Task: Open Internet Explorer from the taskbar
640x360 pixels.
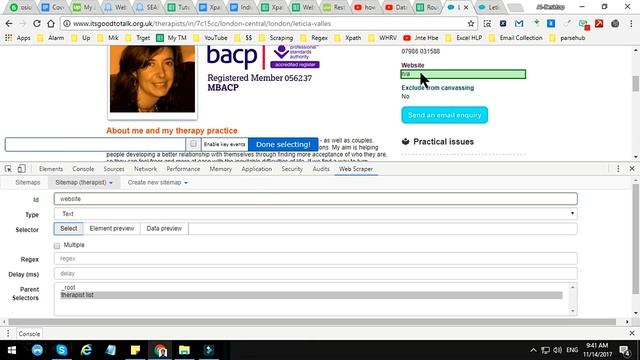Action: 86,350
